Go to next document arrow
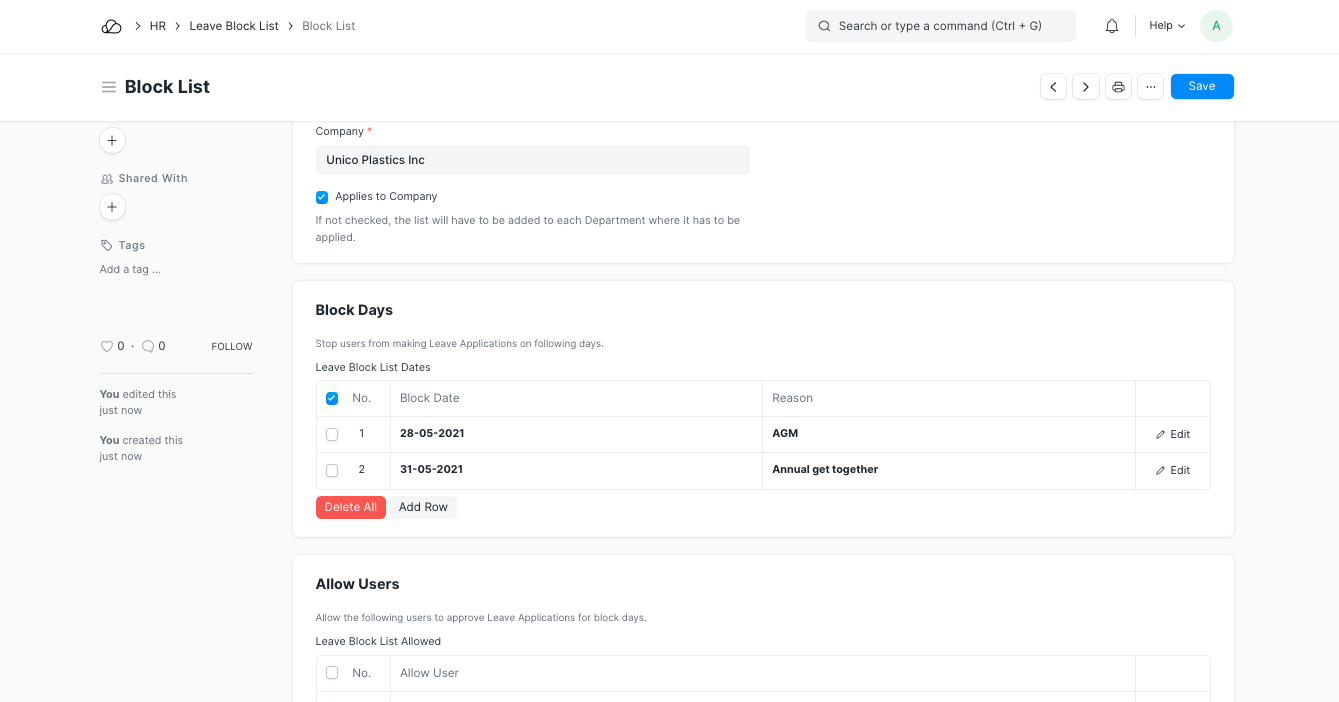Screen dimensions: 1339x702 pyautogui.click(x=1086, y=87)
